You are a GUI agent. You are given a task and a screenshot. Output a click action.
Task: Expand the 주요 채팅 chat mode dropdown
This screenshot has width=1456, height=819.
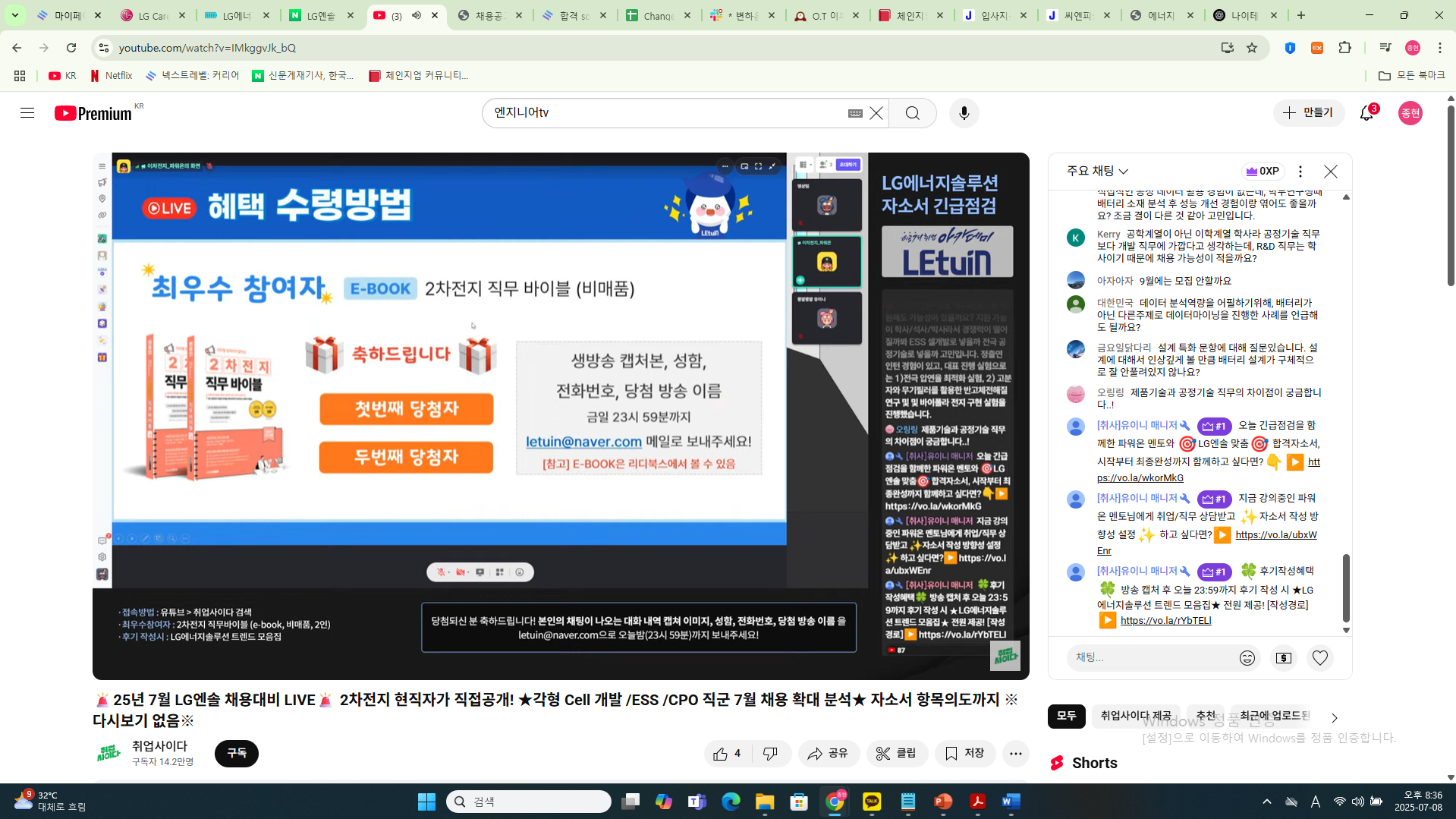(x=1098, y=172)
